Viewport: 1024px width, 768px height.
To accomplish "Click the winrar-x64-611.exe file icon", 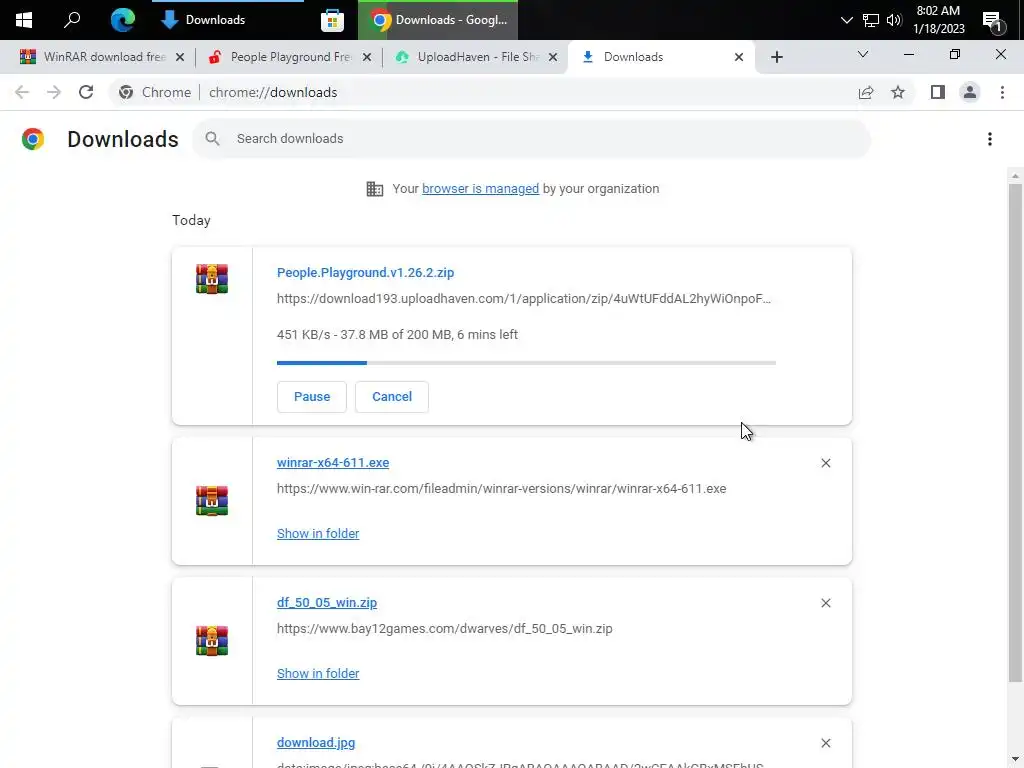I will (212, 501).
